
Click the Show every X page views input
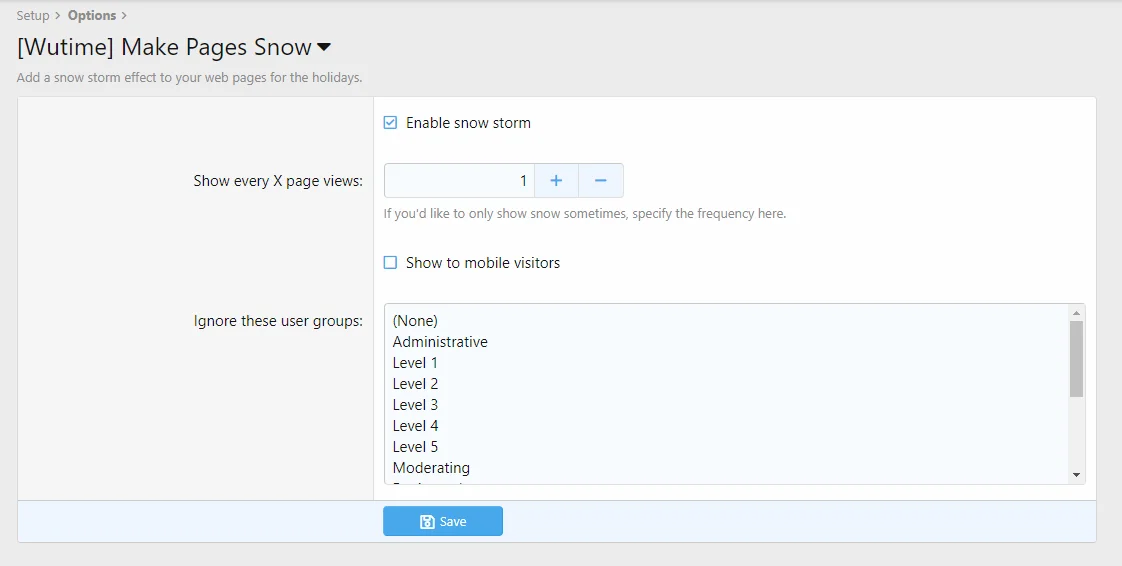[x=460, y=181]
